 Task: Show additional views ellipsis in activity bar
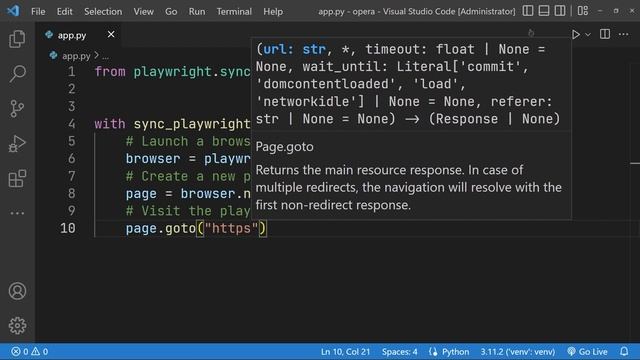(x=17, y=213)
